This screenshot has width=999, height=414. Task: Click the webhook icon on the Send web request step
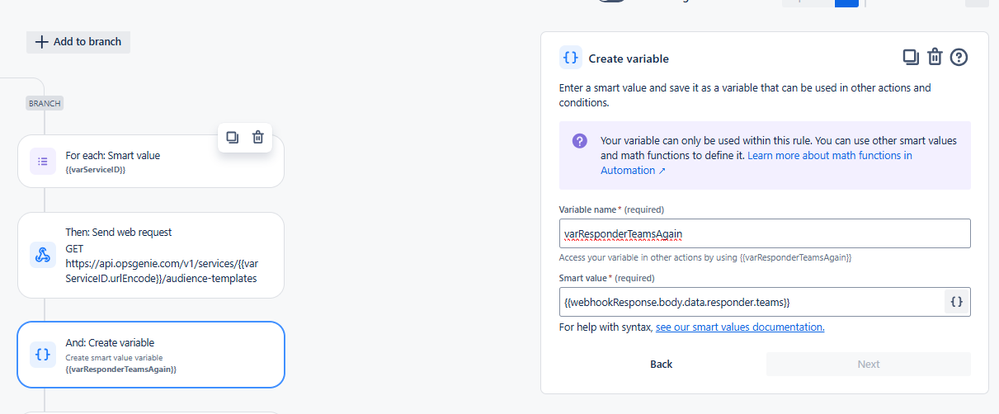tap(43, 255)
